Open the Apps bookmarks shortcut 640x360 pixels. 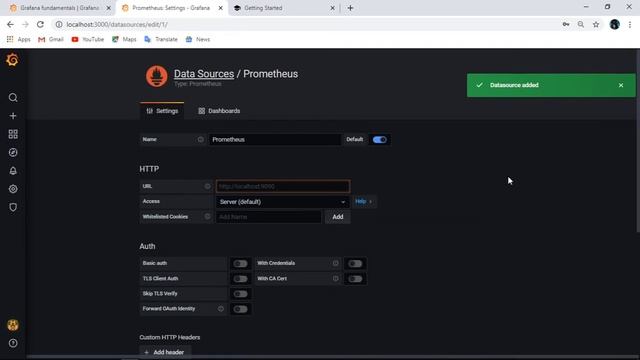click(18, 39)
